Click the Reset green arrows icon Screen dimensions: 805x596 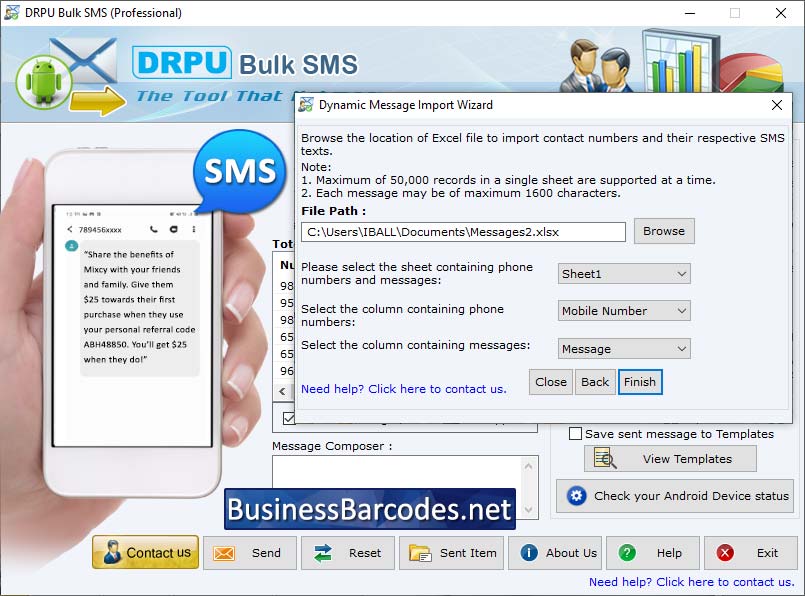click(319, 552)
